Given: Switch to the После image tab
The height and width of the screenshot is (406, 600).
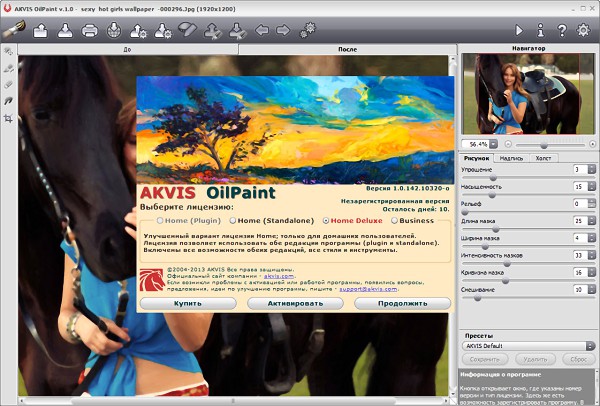Looking at the screenshot, I should (348, 48).
